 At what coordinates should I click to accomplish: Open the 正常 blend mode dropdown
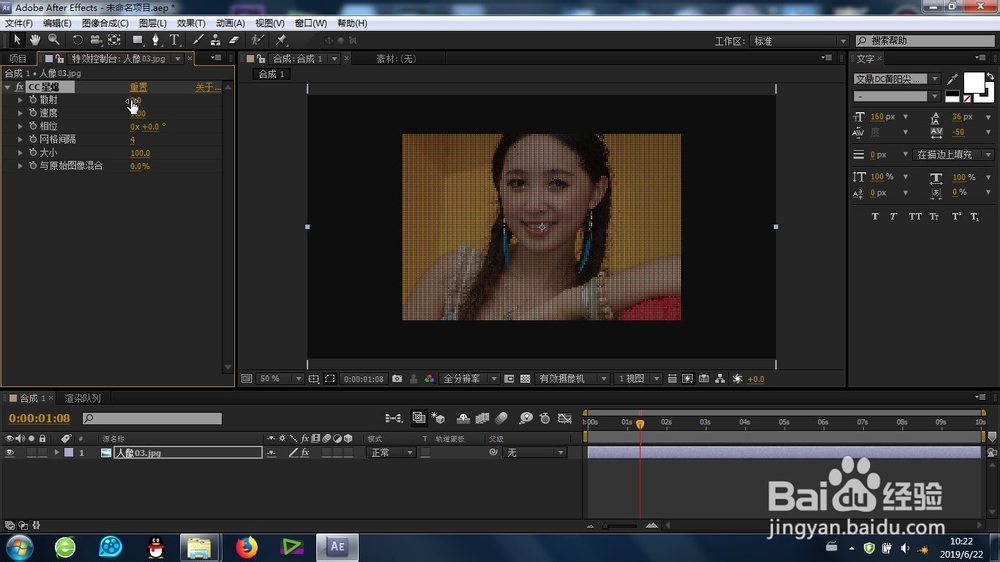pyautogui.click(x=391, y=452)
